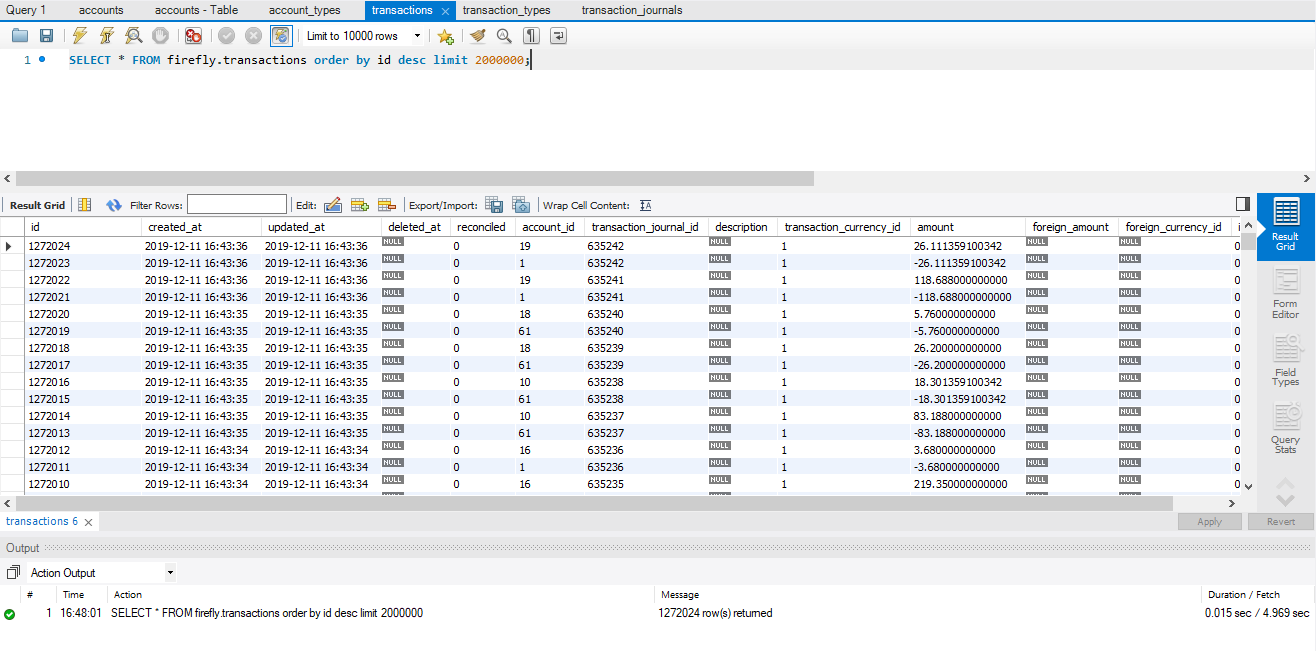Screen dimensions: 1316x651
Task: Switch to the account_types tab
Action: coord(304,10)
